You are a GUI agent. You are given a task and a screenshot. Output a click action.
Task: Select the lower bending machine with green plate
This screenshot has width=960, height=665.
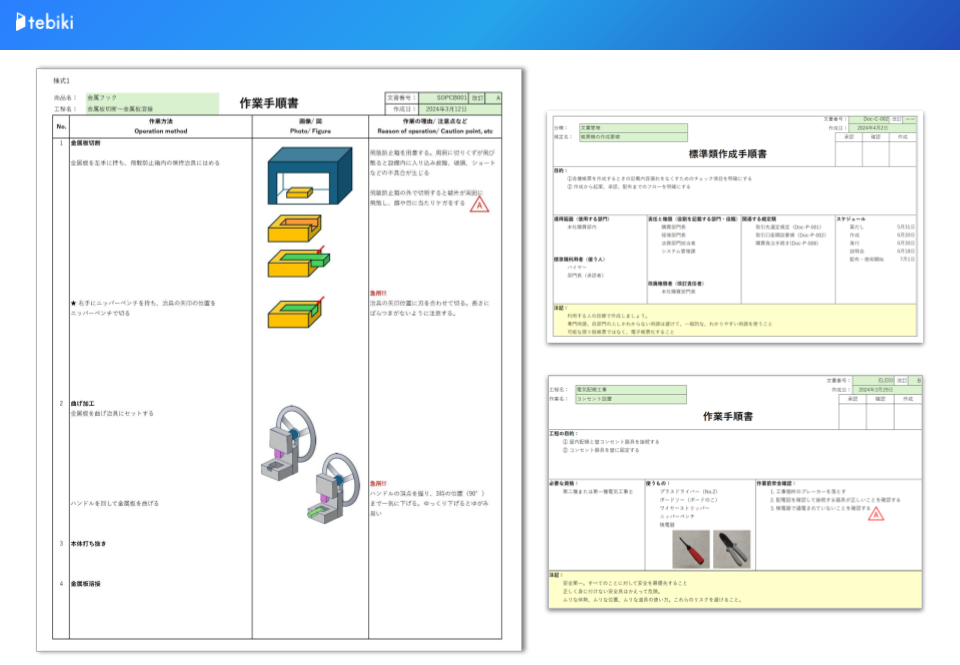pos(333,488)
